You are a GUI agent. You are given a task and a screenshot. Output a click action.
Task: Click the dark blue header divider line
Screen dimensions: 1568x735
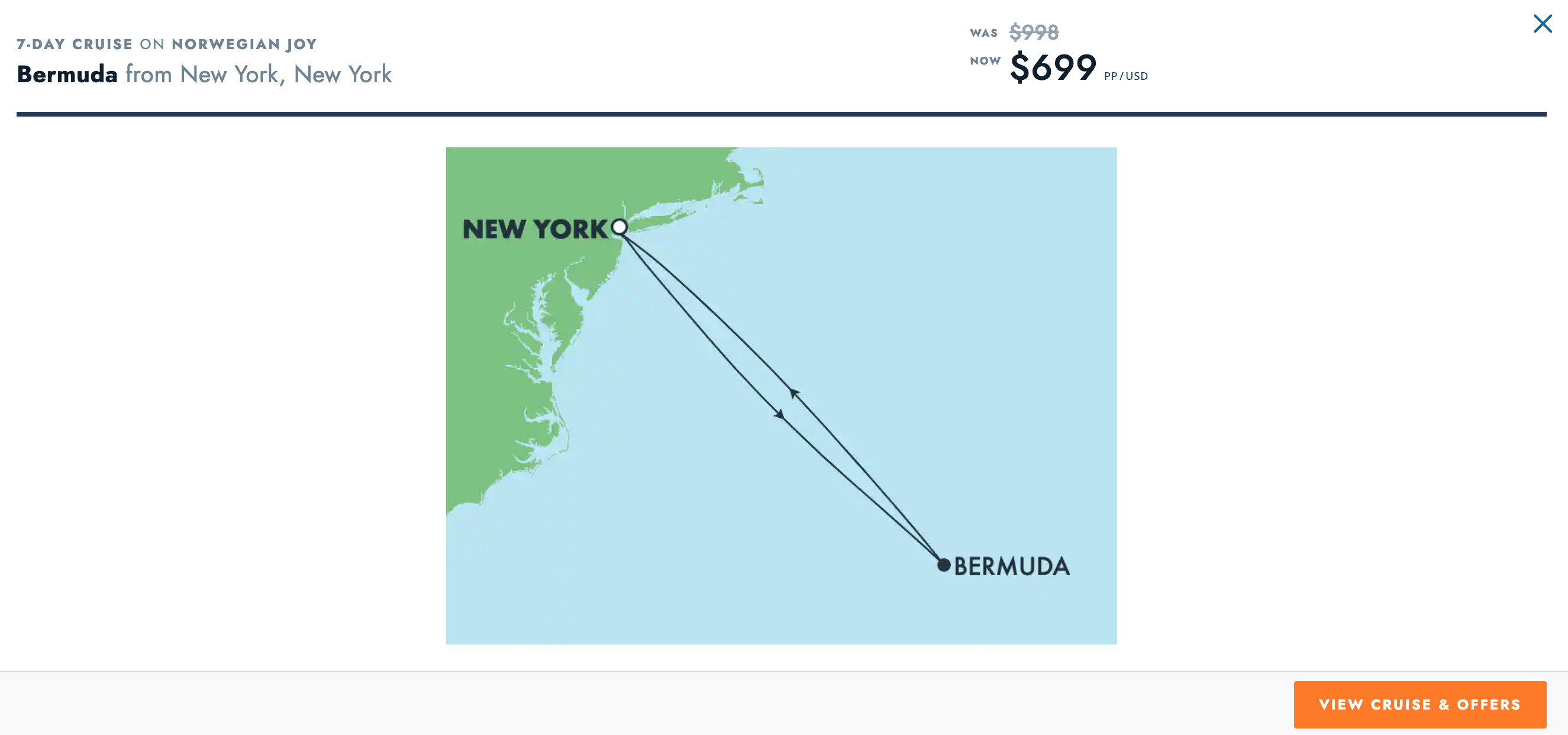(x=781, y=114)
